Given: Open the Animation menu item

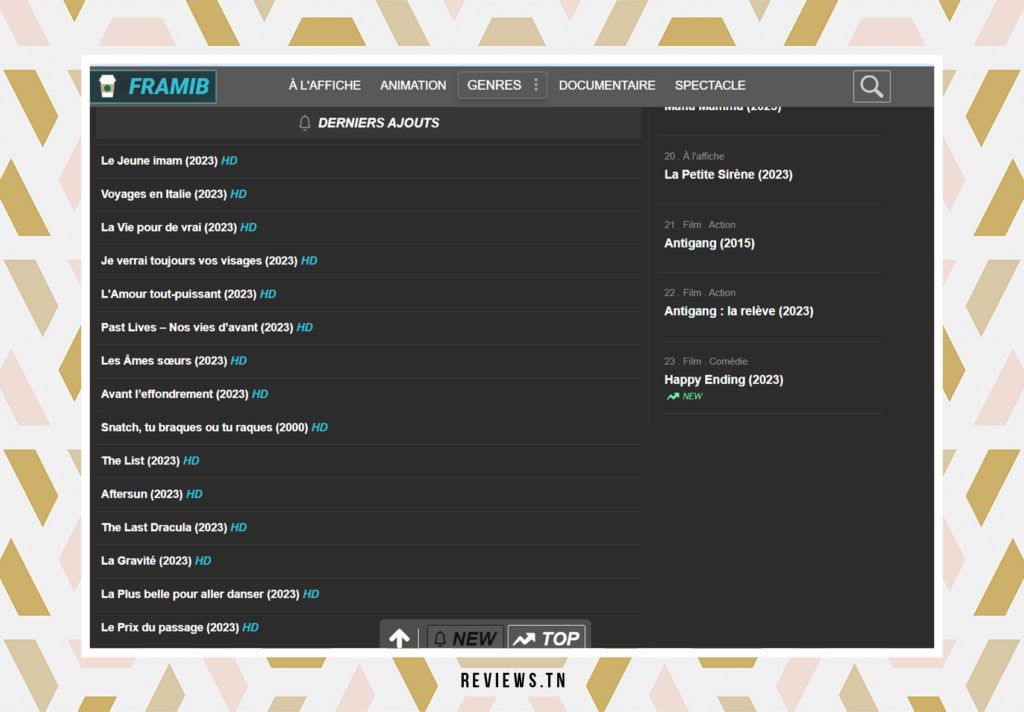Looking at the screenshot, I should [x=413, y=85].
